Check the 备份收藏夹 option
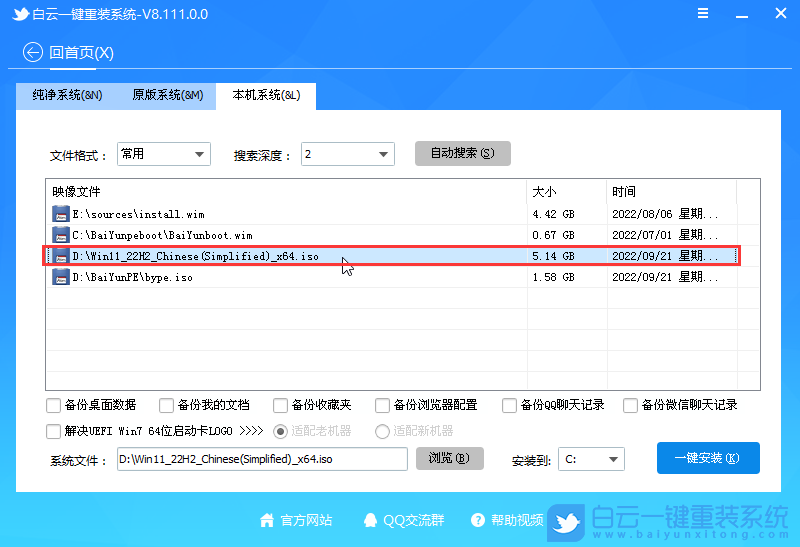 click(x=281, y=405)
